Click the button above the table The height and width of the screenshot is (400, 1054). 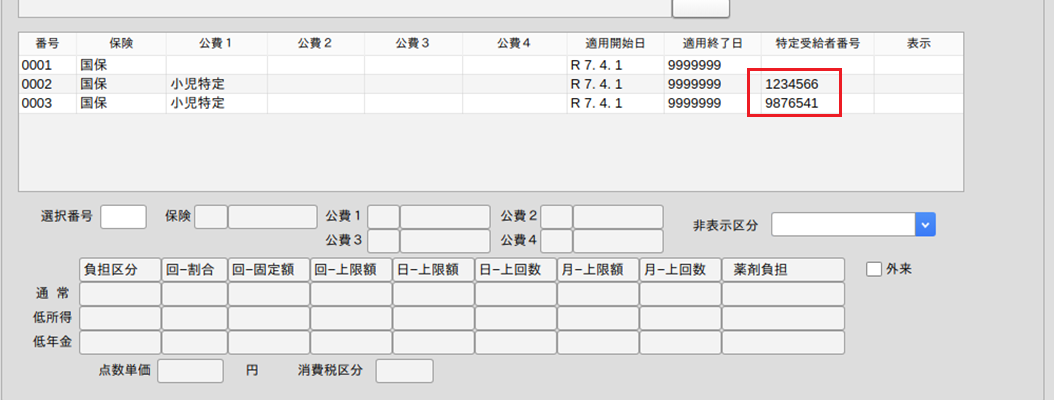700,8
